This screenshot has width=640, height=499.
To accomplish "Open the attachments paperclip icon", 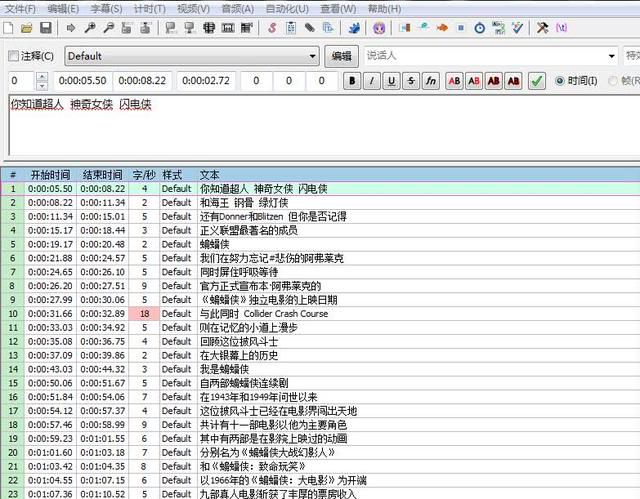I will [x=310, y=28].
